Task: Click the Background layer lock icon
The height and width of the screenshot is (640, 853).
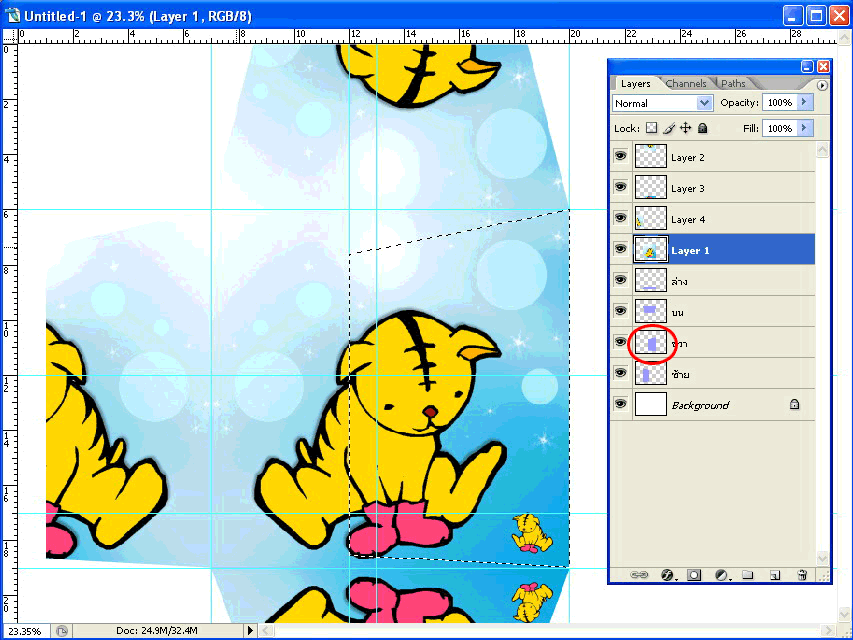Action: pyautogui.click(x=794, y=404)
